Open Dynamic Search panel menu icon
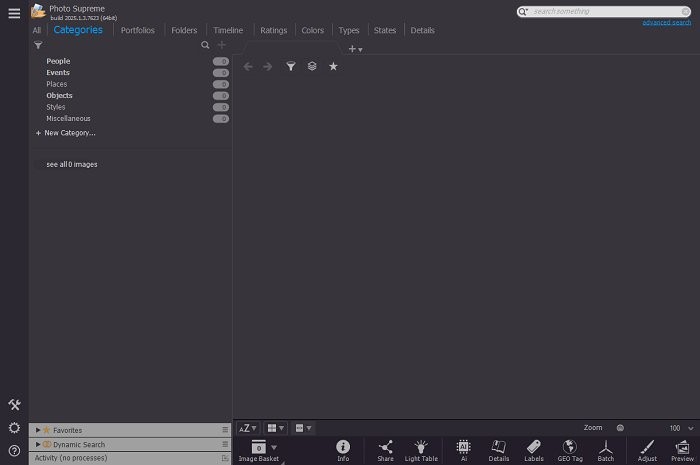The image size is (700, 465). pos(225,444)
